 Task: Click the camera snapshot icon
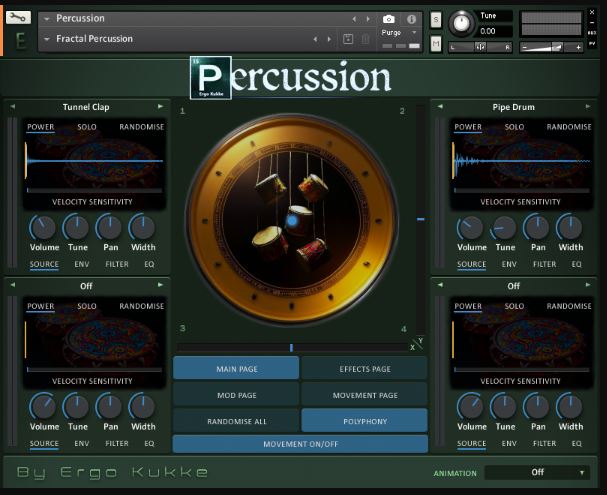(389, 19)
